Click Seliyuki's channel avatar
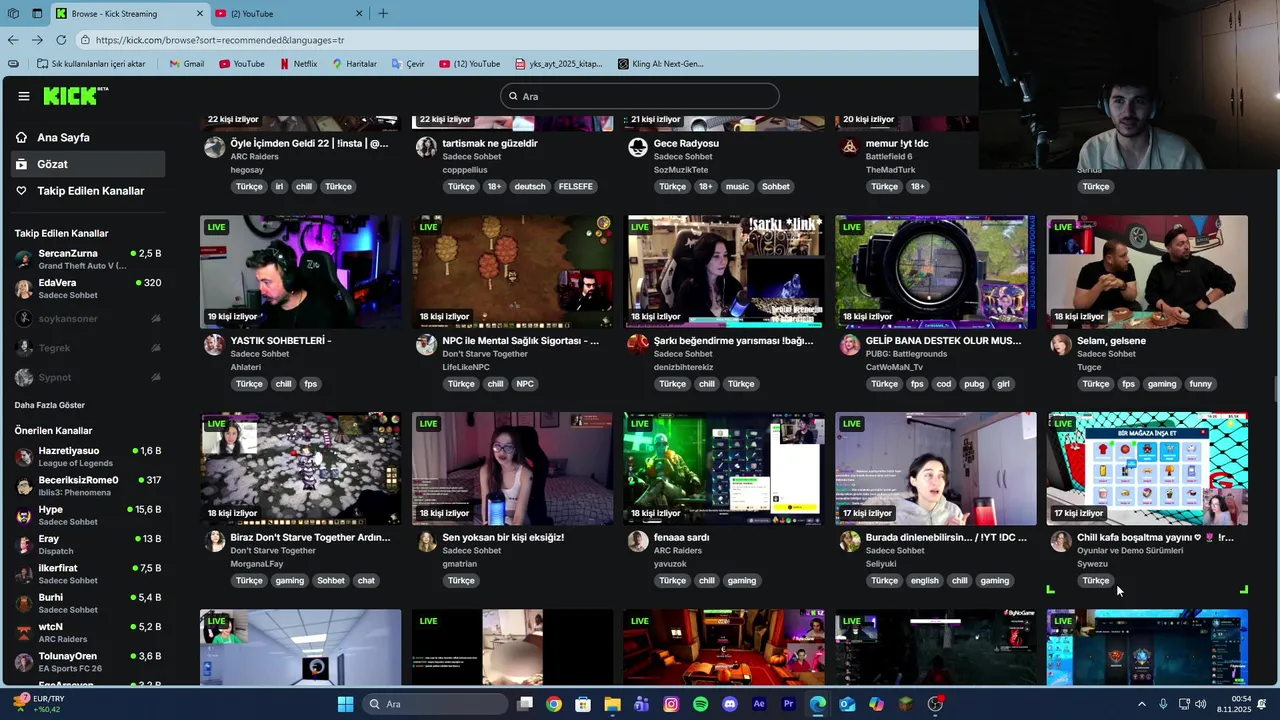Screen dimensions: 1280x720 (850, 542)
